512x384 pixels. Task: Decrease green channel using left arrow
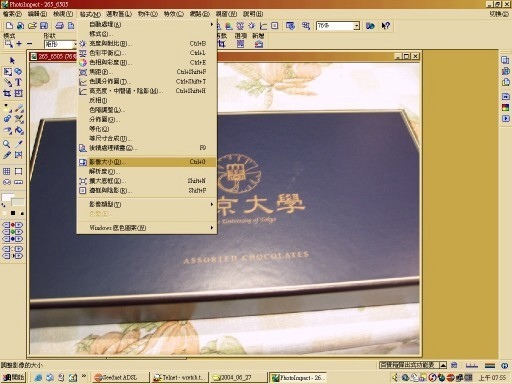click(6, 232)
